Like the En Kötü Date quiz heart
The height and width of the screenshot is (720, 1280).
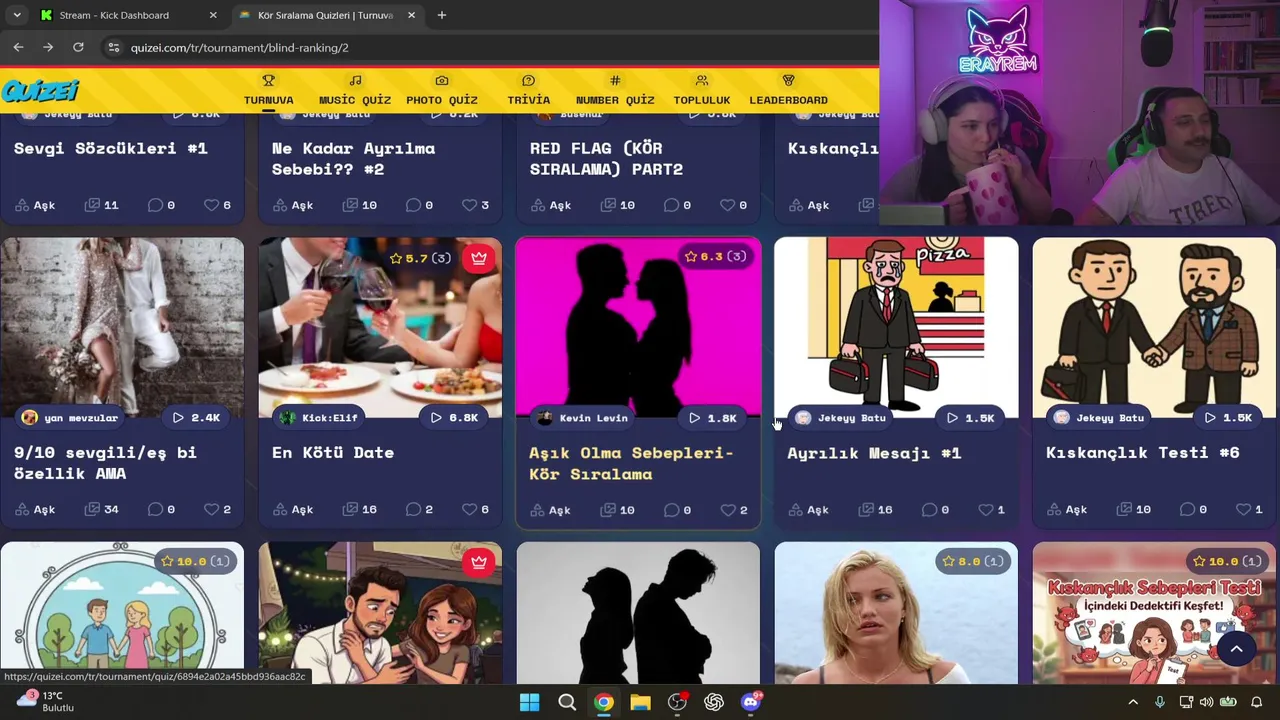469,509
